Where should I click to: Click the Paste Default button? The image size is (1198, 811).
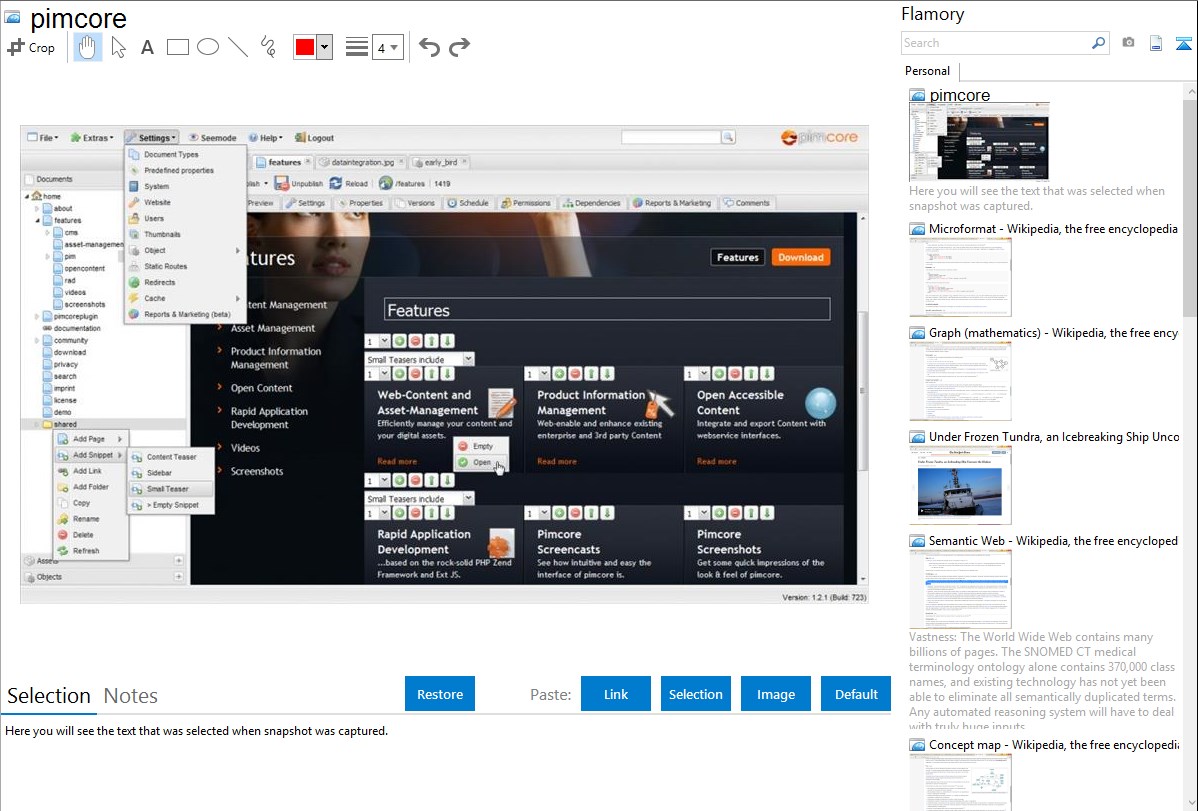(856, 693)
